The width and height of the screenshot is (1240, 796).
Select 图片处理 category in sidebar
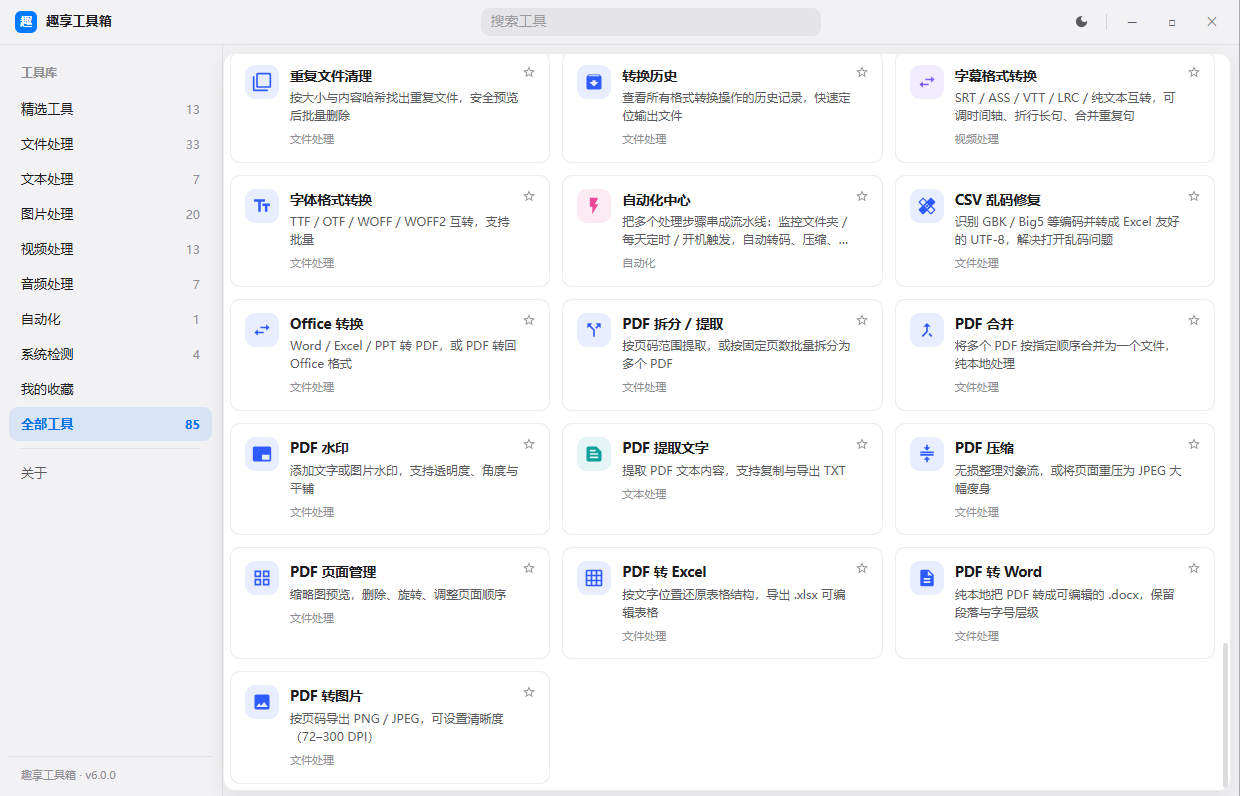(110, 214)
